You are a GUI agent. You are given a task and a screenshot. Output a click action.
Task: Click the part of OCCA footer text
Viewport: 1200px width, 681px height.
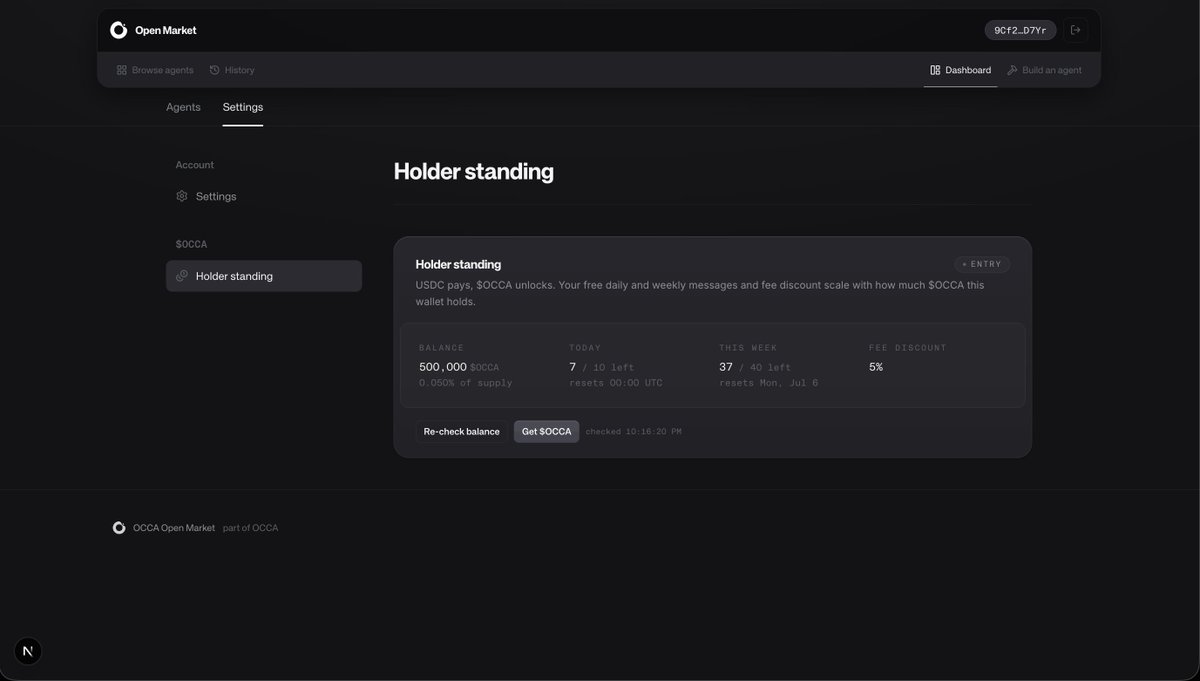pos(251,528)
